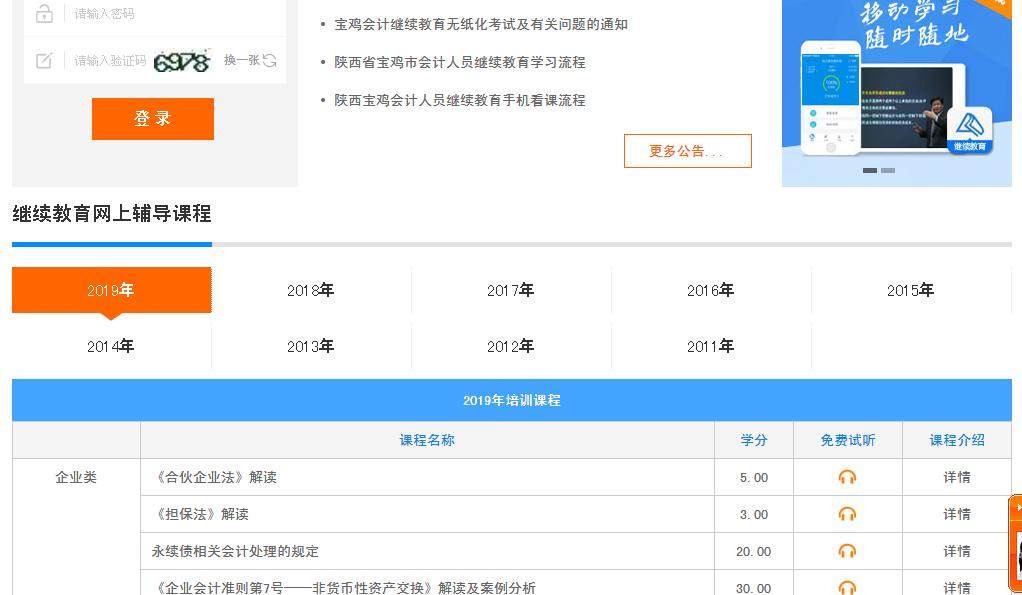The image size is (1022, 595).
Task: Select the first carousel indicator dot
Action: click(870, 171)
